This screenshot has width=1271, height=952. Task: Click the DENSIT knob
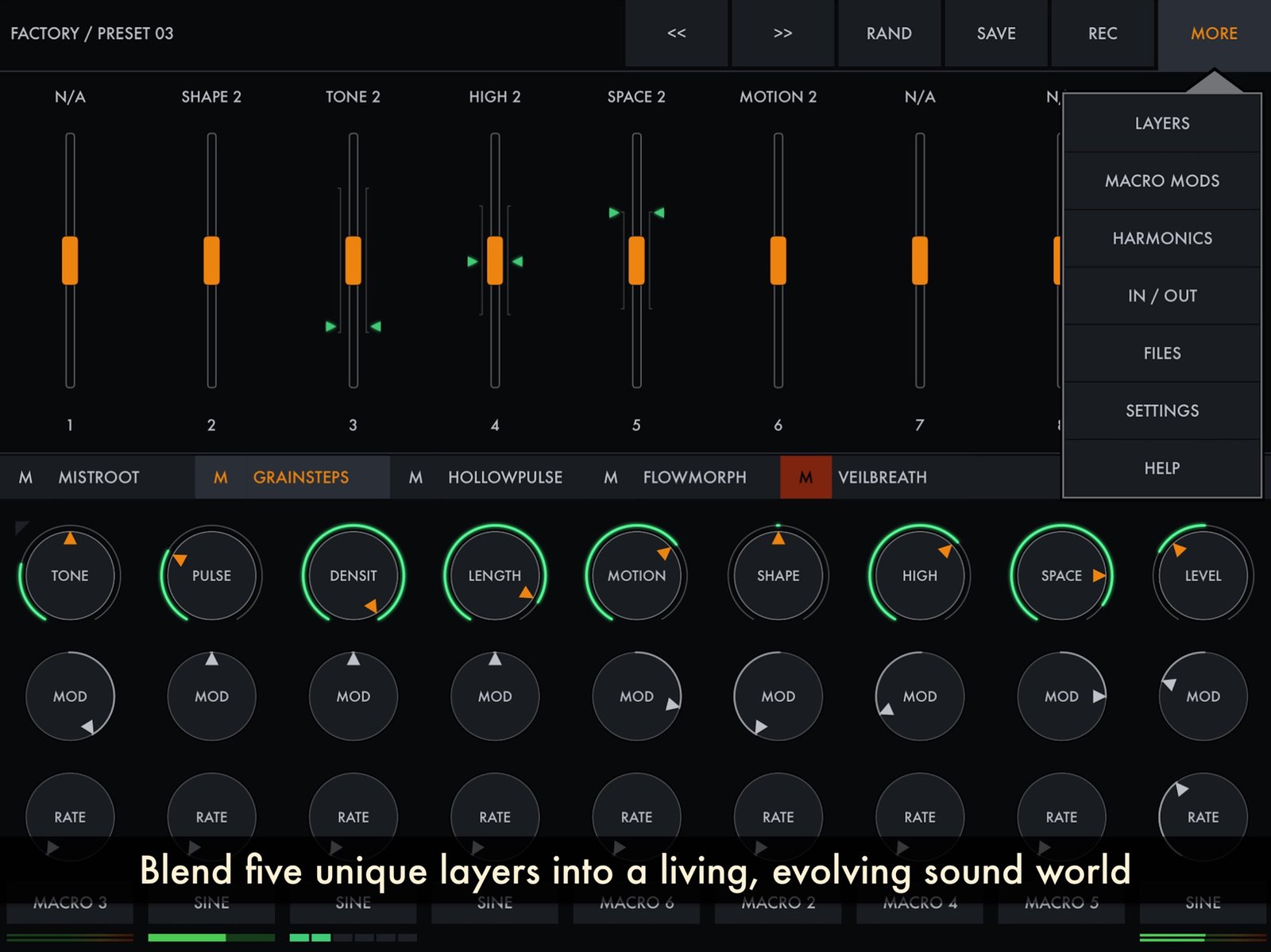(353, 575)
